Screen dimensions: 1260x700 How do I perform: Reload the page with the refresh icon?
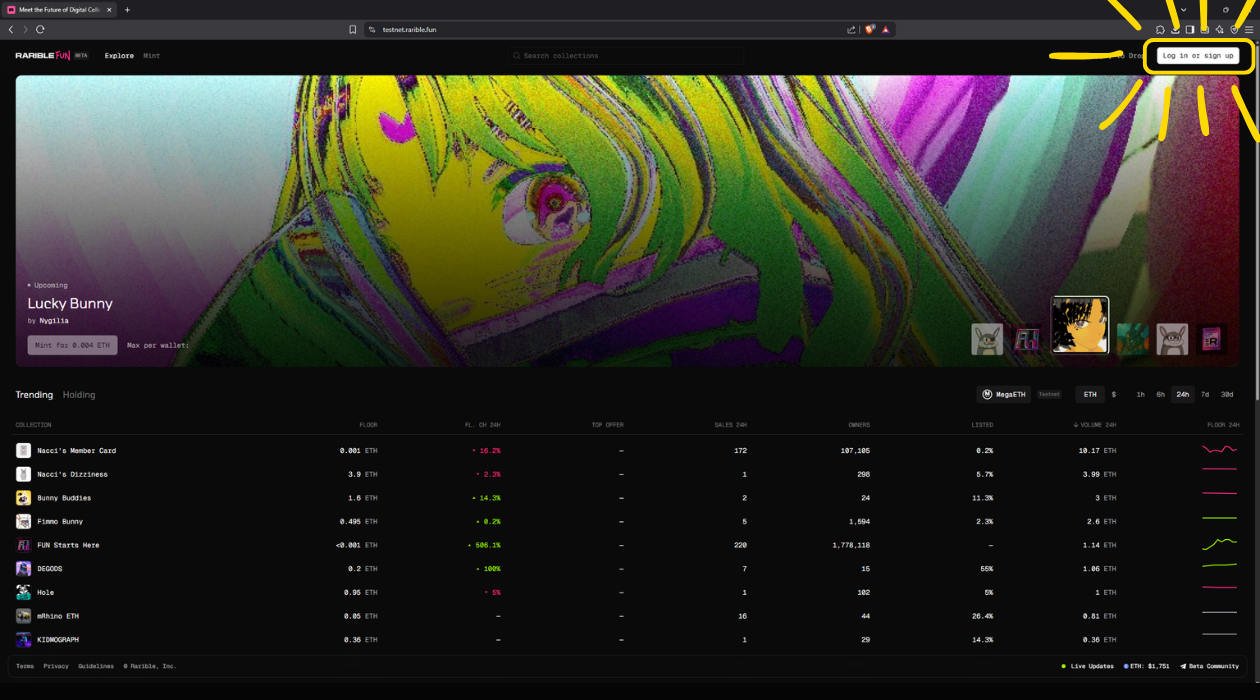click(x=40, y=30)
